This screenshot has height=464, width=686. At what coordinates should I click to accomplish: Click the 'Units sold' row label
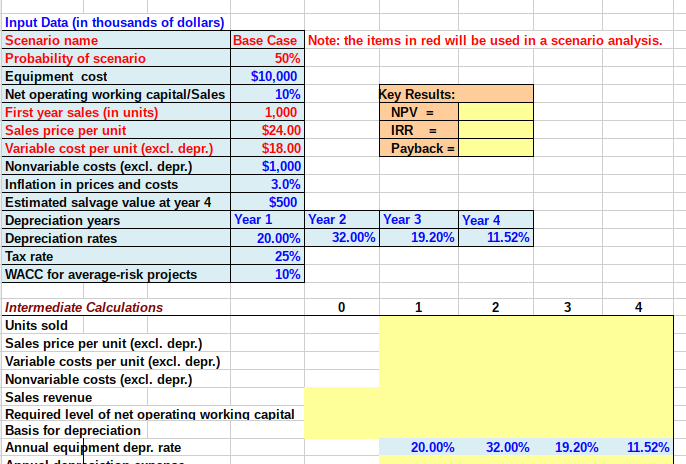pyautogui.click(x=36, y=325)
